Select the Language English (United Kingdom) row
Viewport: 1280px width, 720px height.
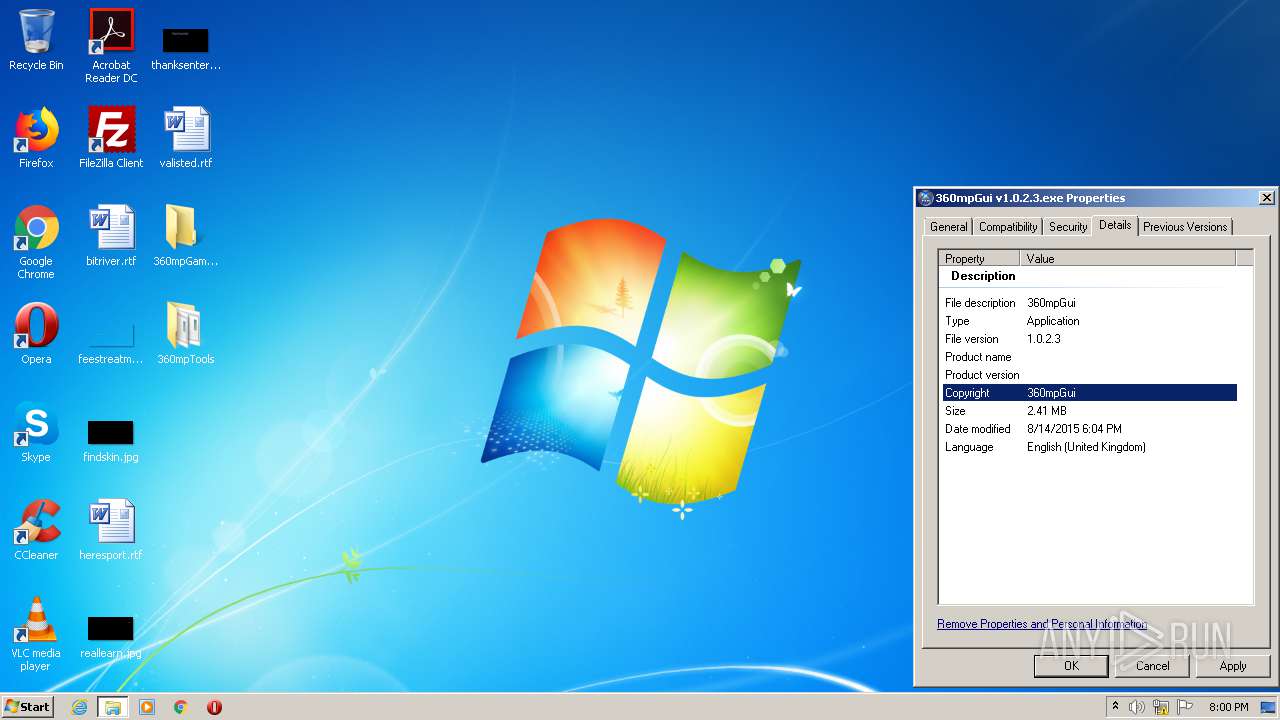(1090, 447)
